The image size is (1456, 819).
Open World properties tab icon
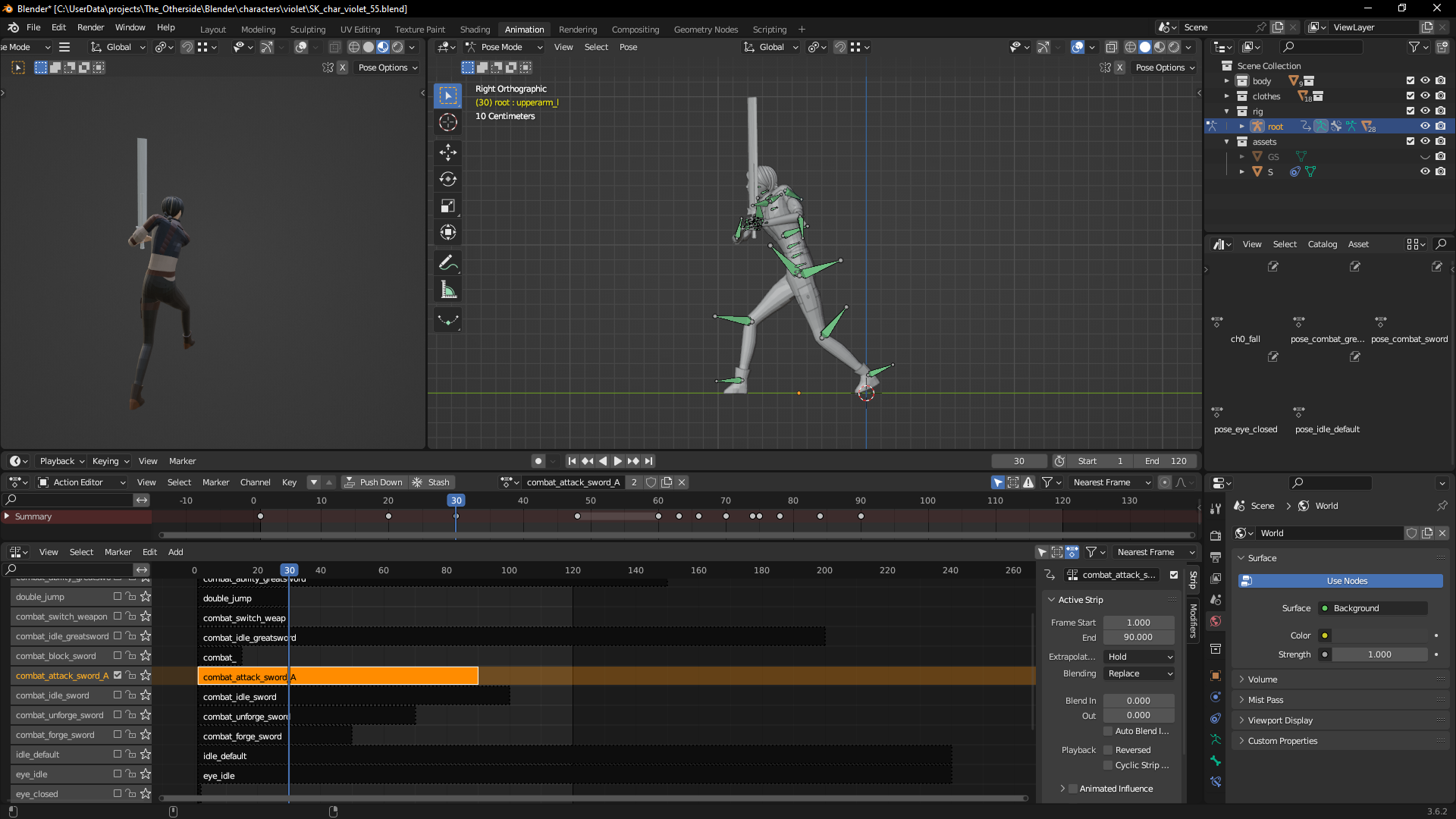[1216, 621]
